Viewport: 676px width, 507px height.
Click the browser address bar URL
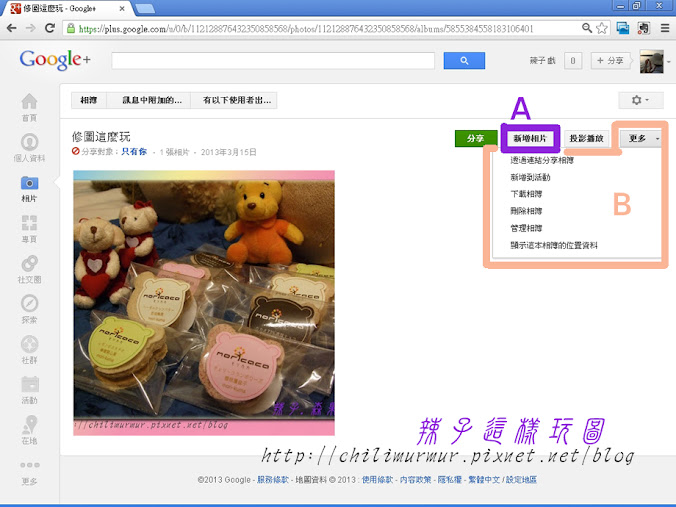pos(306,29)
